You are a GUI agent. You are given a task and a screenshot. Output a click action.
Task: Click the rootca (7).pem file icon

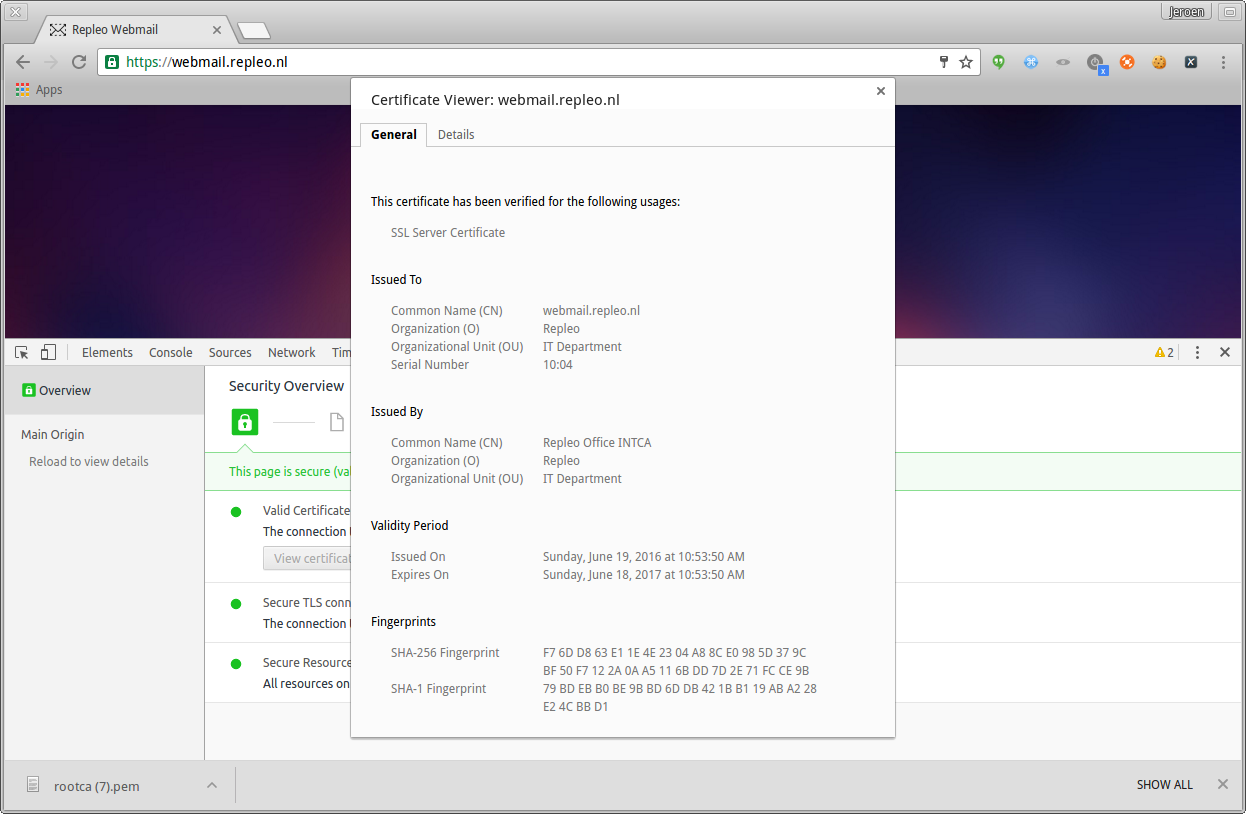coord(34,785)
